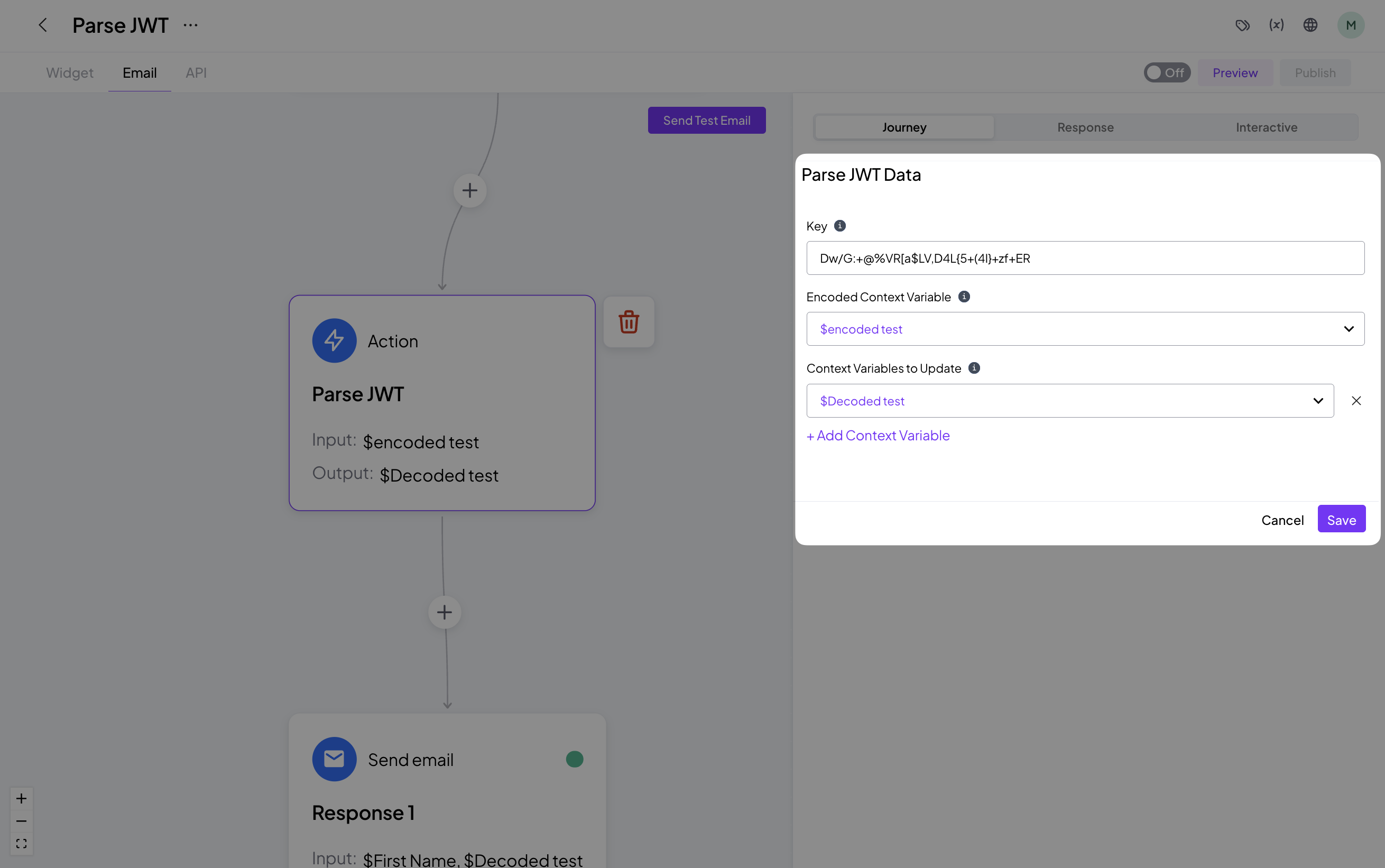Screen dimensions: 1385x868
Task: Select the Response 1 node title
Action: click(x=363, y=813)
